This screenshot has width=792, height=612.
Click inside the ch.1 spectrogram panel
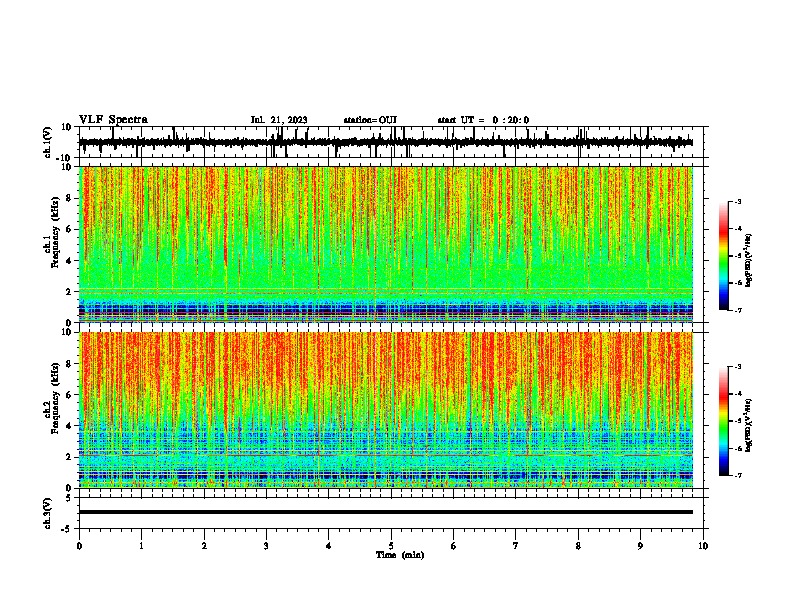[x=386, y=244]
